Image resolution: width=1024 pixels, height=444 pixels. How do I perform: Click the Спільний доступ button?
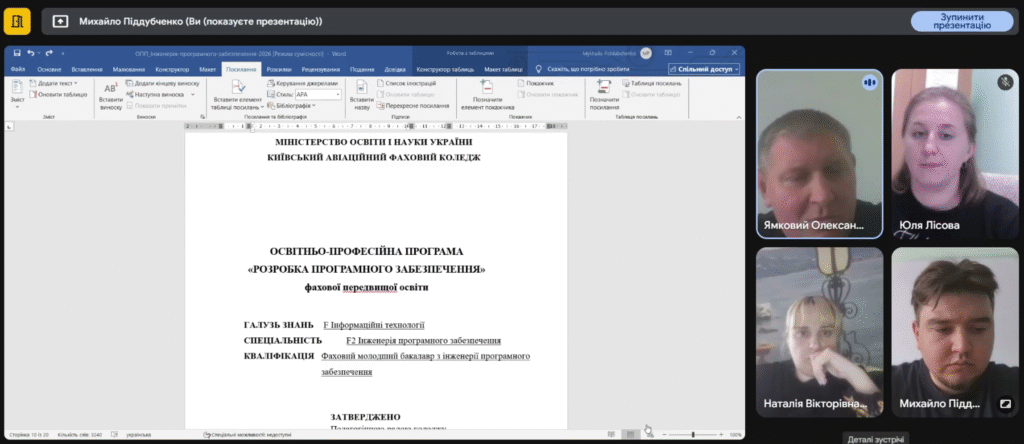tap(705, 69)
